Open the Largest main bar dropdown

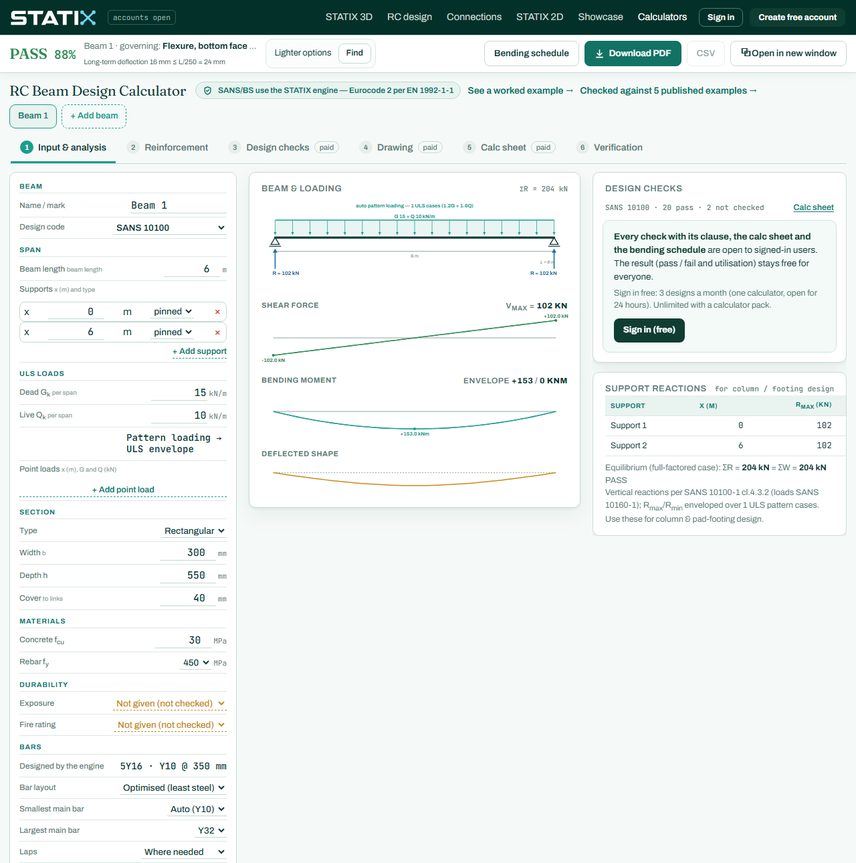point(211,831)
